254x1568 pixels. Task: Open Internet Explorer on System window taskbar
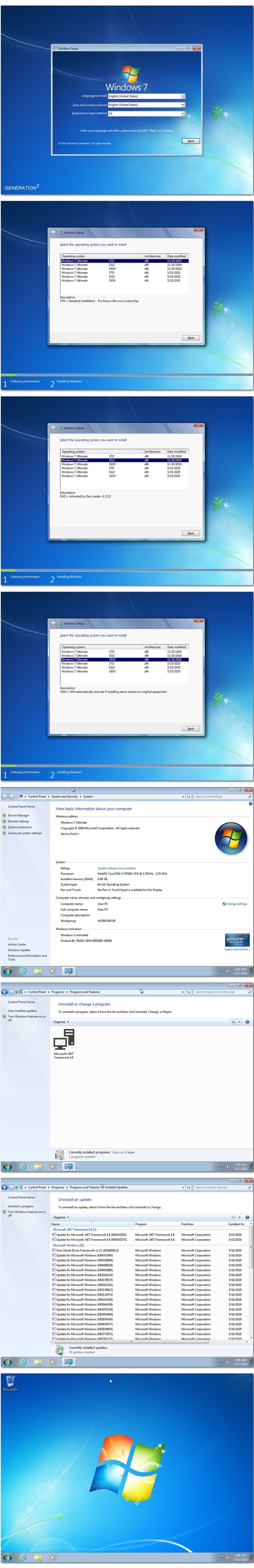tap(22, 971)
